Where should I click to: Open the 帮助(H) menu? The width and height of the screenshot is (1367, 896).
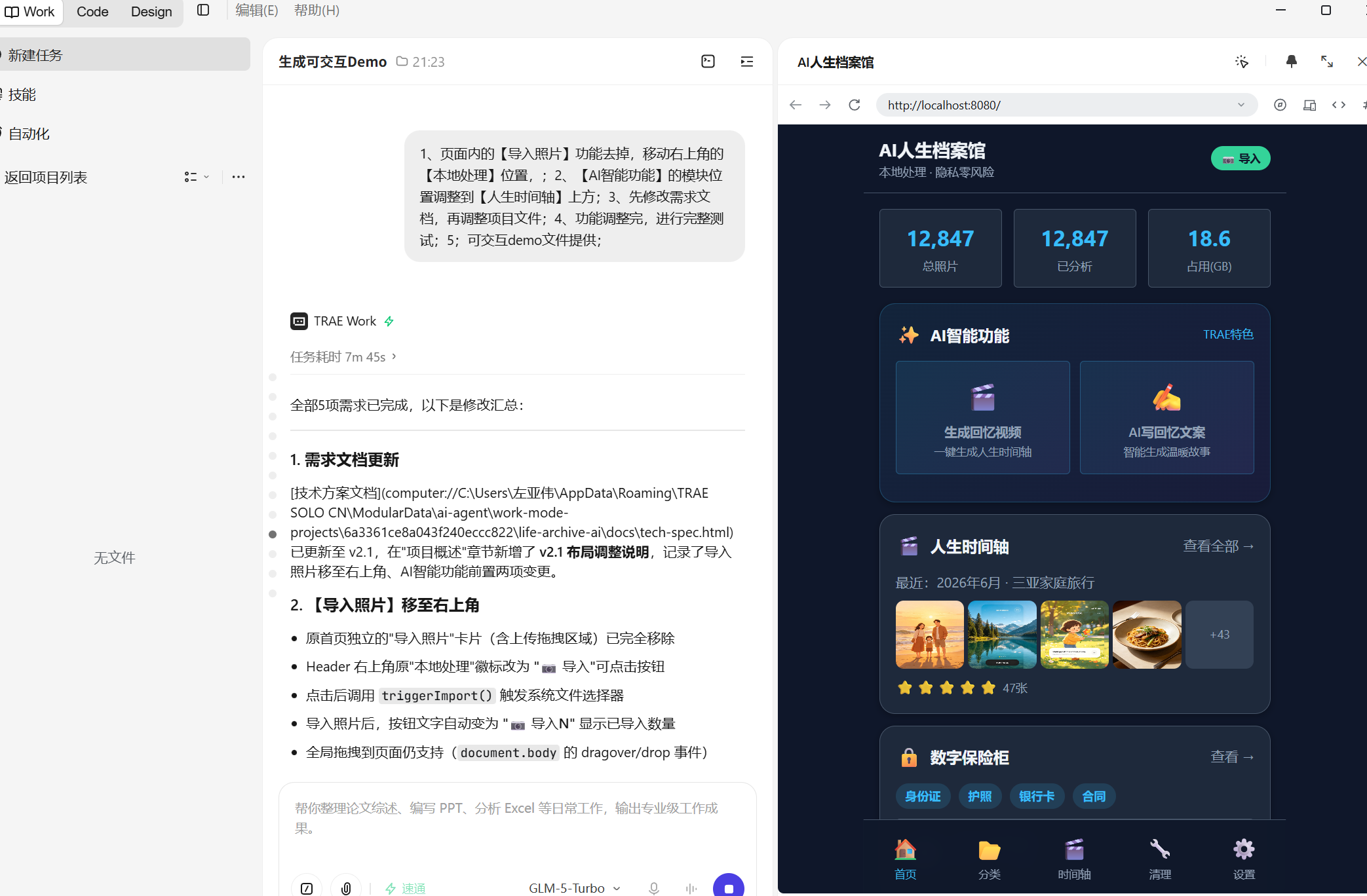tap(317, 10)
